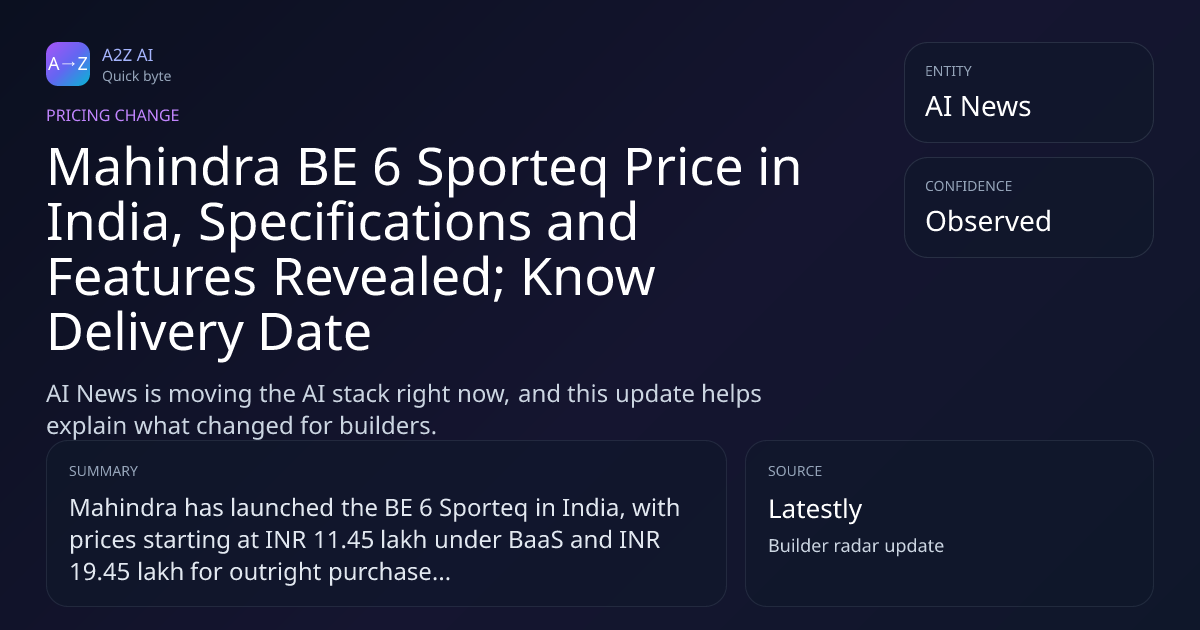Select the SUMMARY heading label
The height and width of the screenshot is (630, 1200).
[103, 471]
